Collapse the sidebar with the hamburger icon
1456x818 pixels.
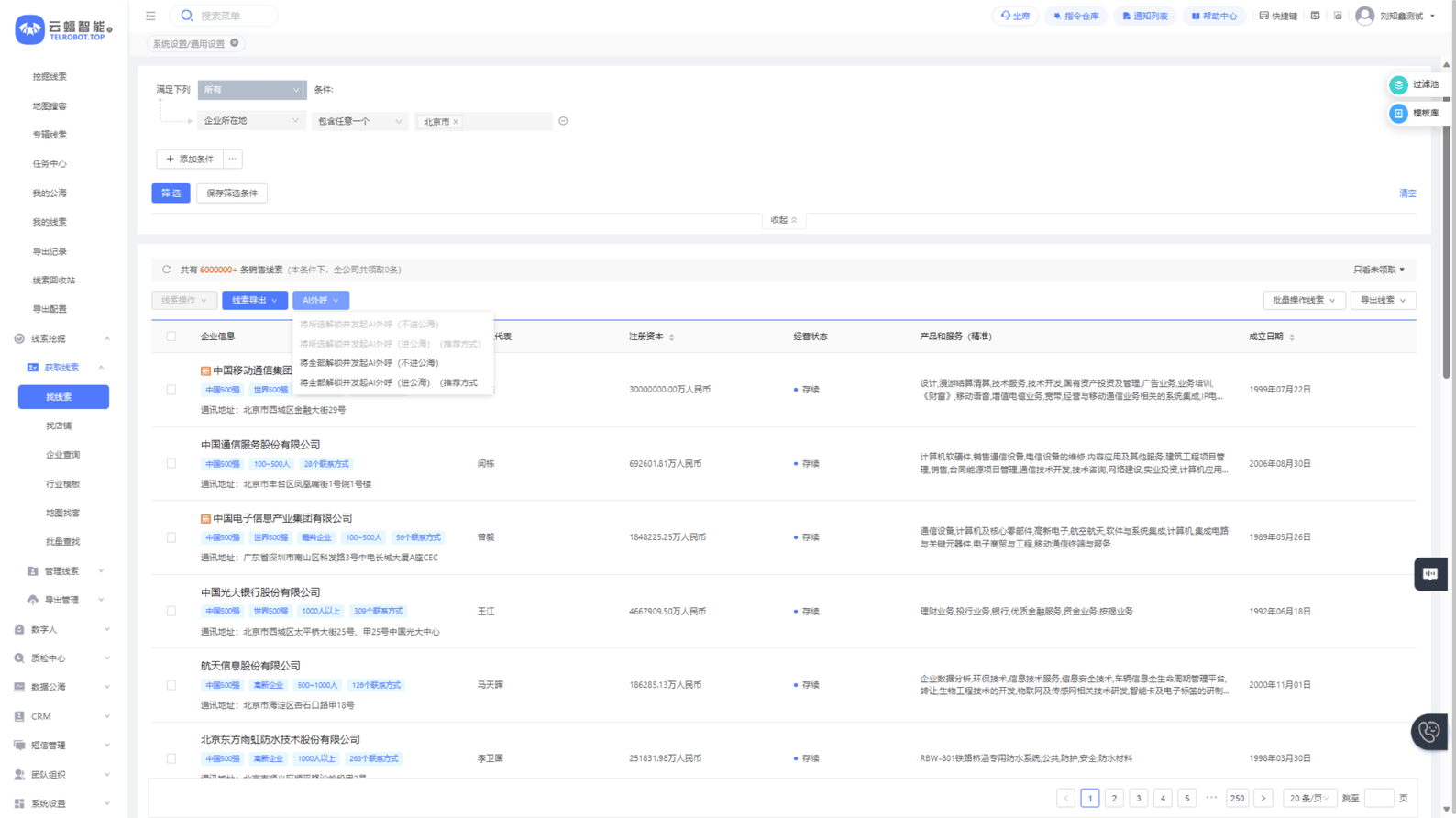(x=150, y=16)
